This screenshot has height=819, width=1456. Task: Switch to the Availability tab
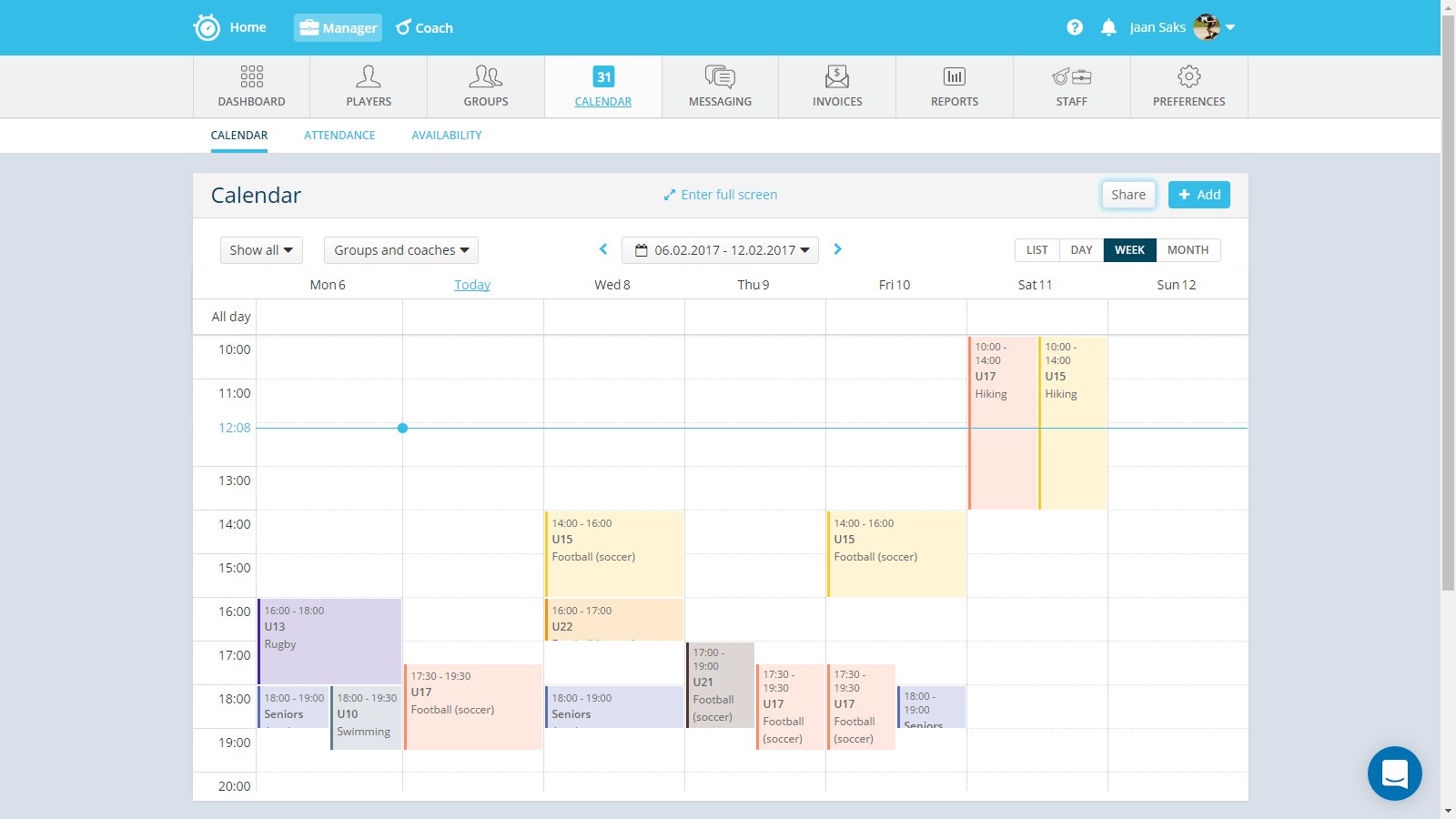tap(446, 136)
